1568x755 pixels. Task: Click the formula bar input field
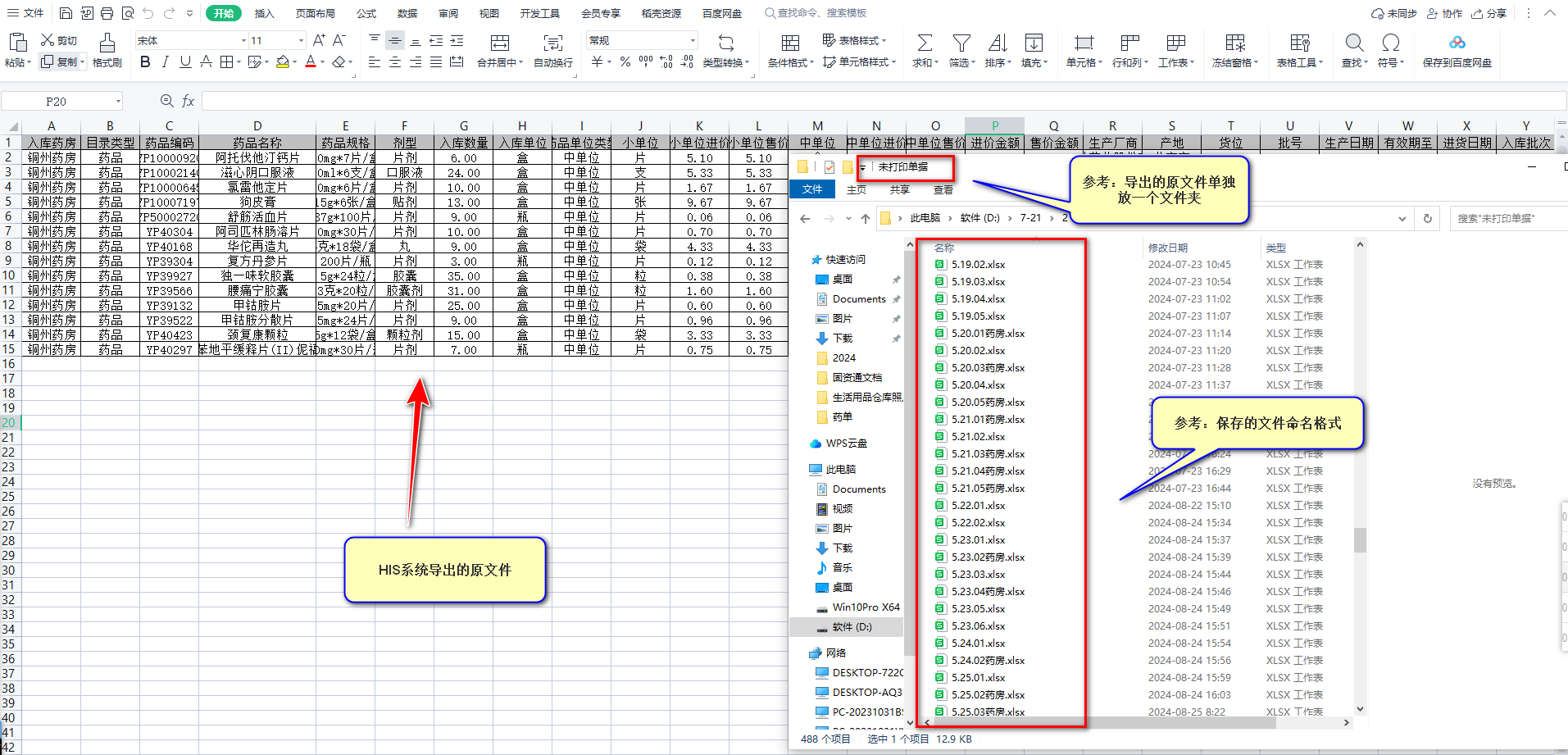(x=884, y=101)
